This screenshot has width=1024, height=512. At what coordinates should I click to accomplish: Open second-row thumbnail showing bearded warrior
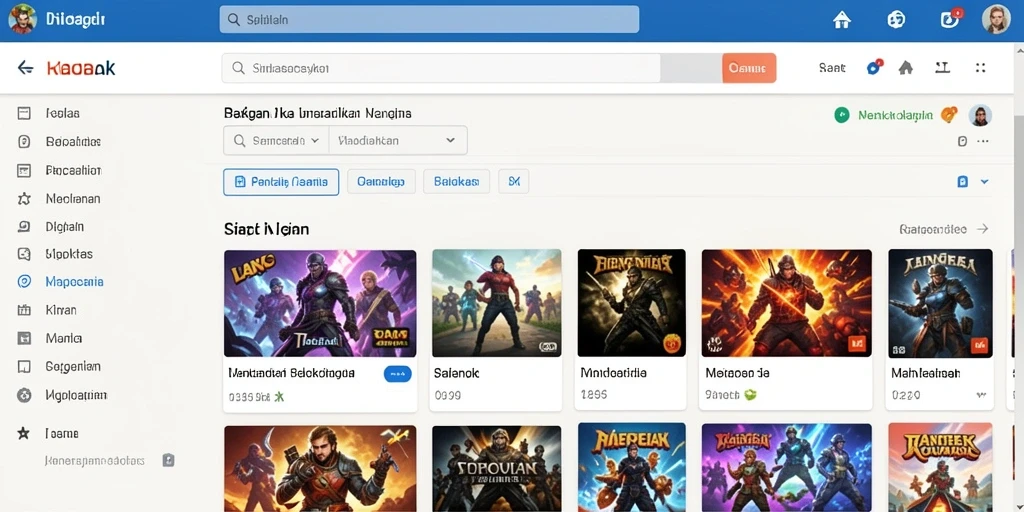[320, 468]
